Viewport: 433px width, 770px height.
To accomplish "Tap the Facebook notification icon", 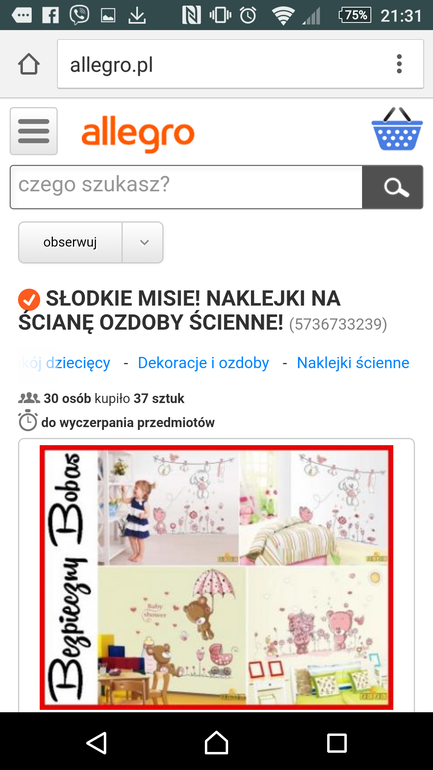I will (50, 15).
